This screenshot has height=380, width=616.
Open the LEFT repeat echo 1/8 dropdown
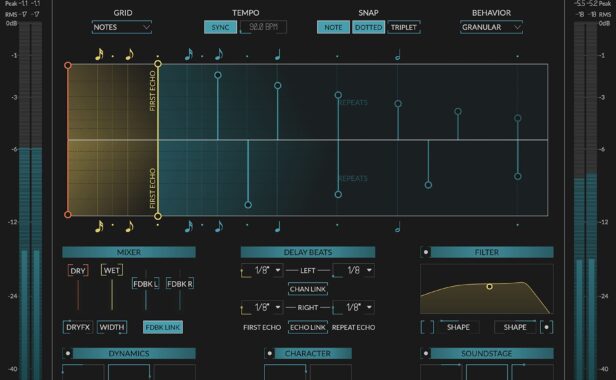(354, 270)
